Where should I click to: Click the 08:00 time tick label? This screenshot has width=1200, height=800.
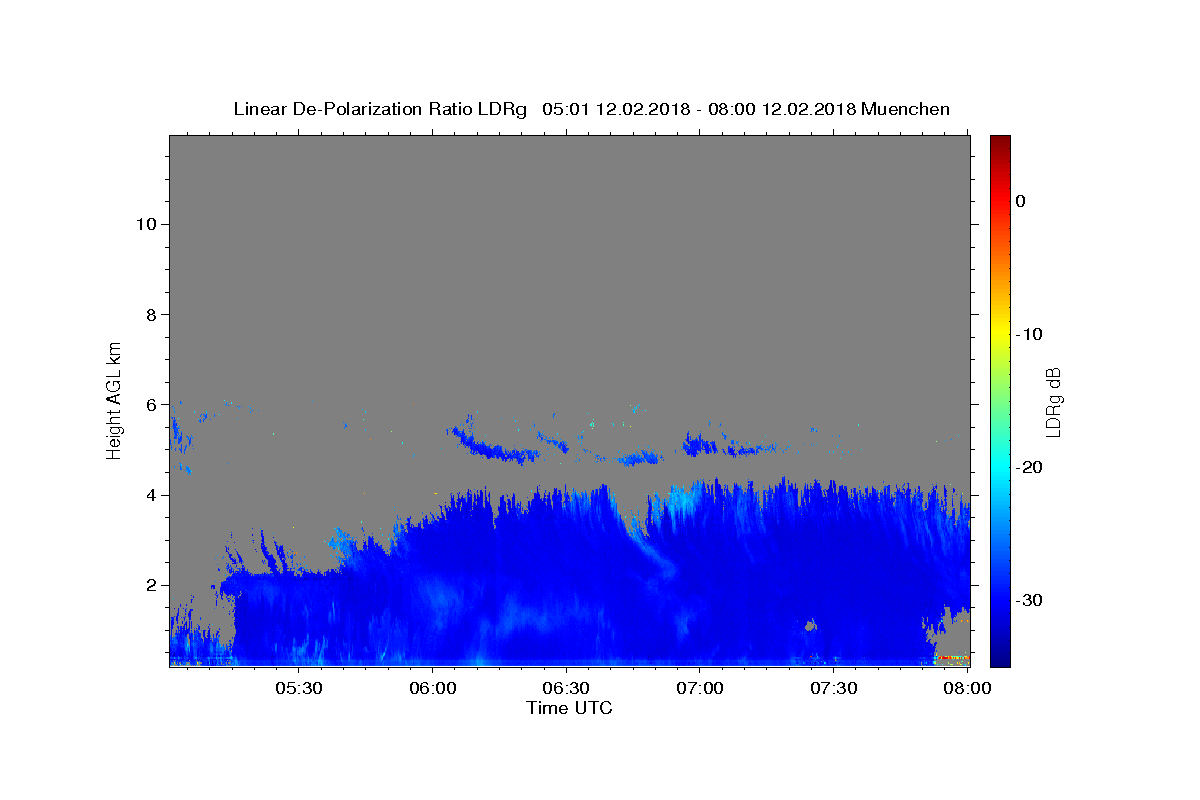tap(968, 689)
